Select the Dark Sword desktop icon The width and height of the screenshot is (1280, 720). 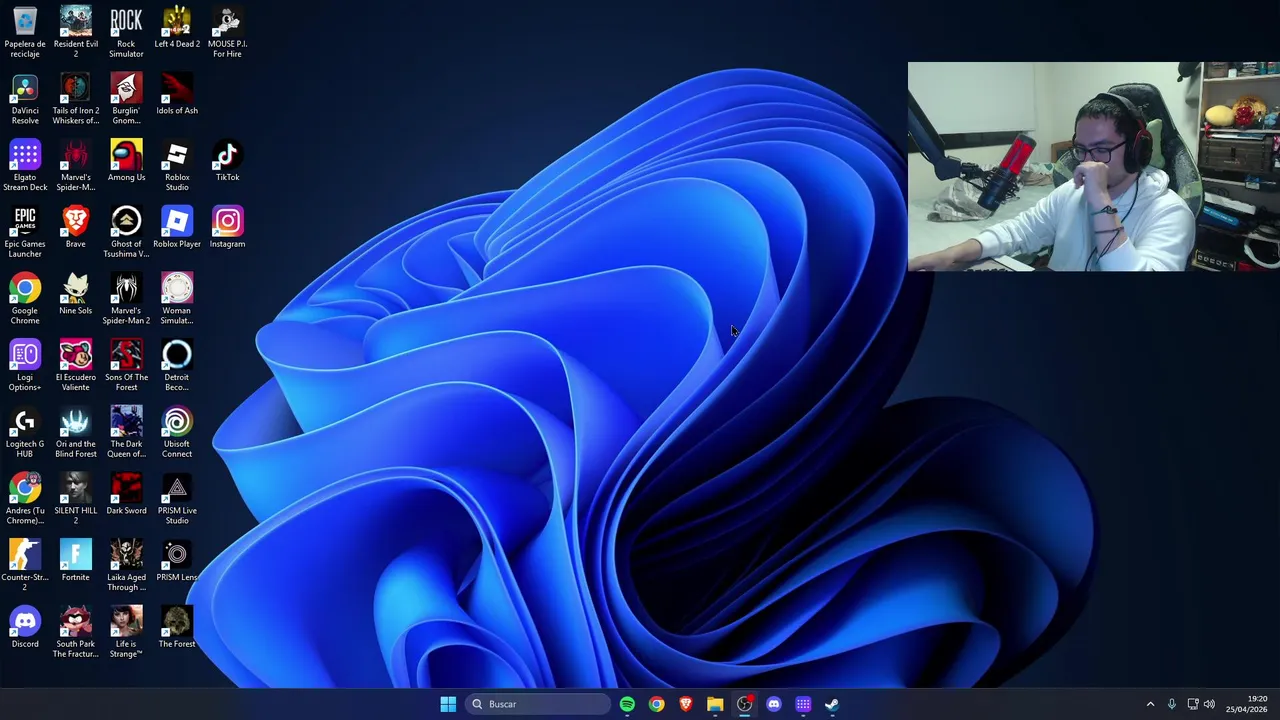(x=126, y=494)
